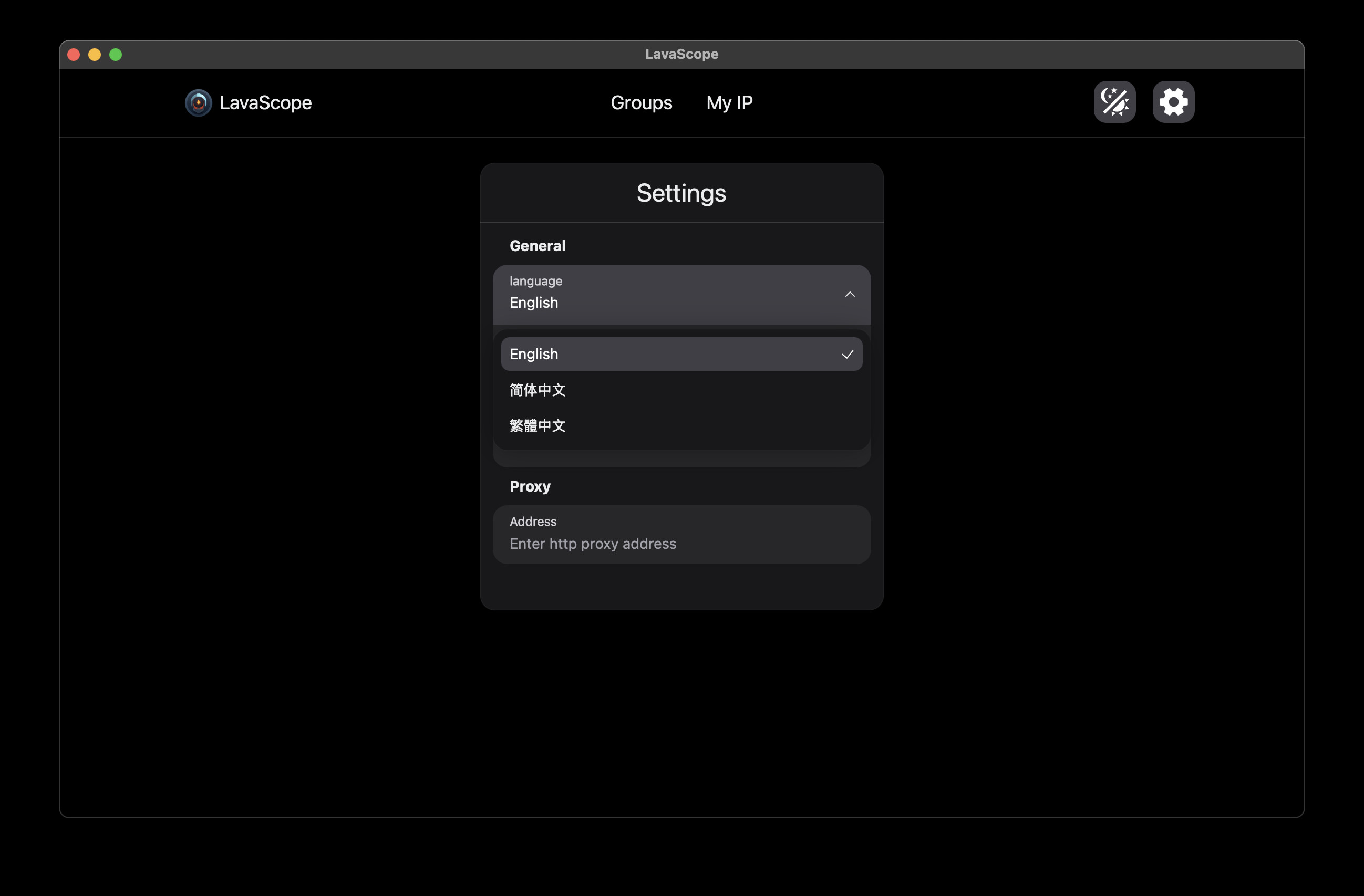Go to the My IP page

click(729, 102)
